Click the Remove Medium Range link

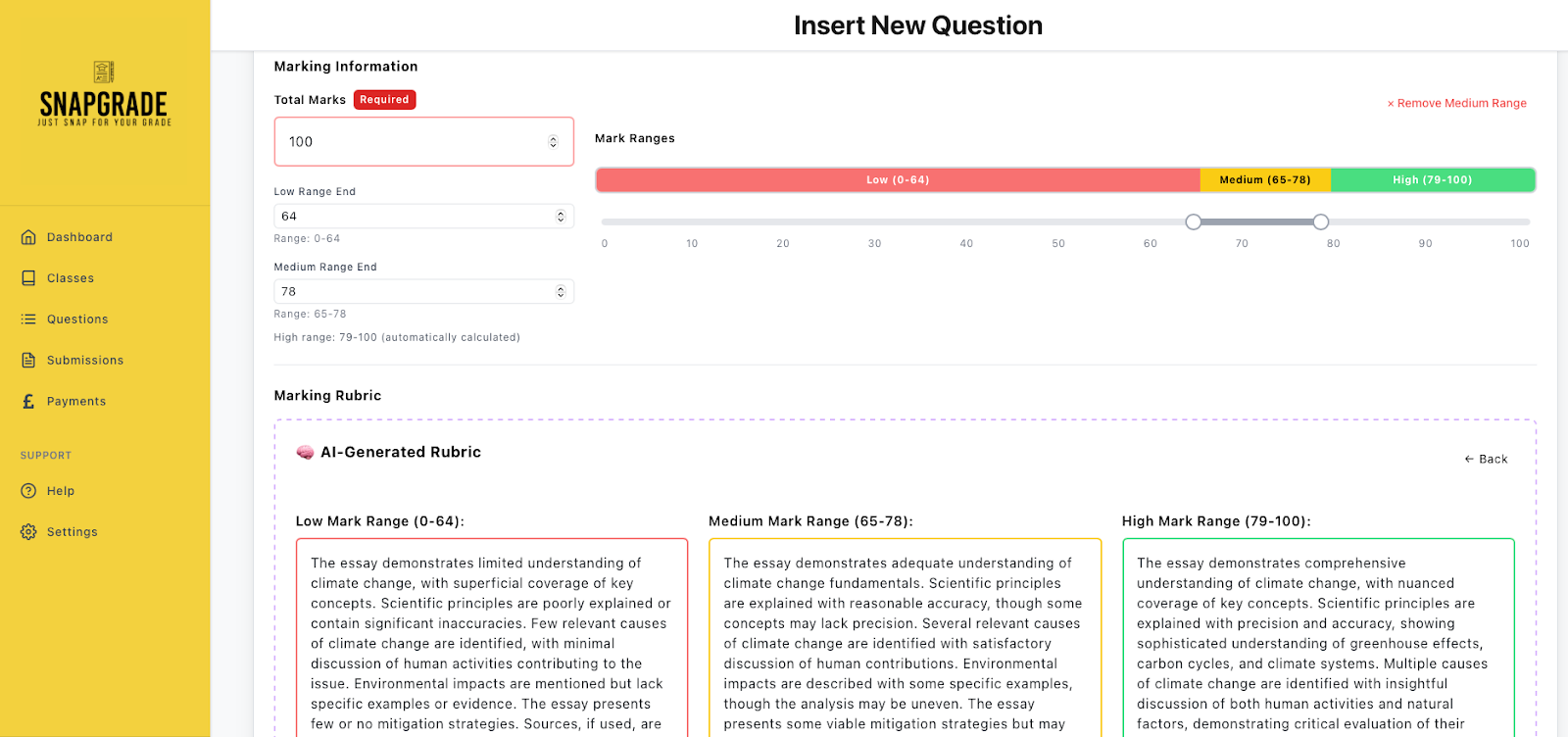pos(1456,102)
